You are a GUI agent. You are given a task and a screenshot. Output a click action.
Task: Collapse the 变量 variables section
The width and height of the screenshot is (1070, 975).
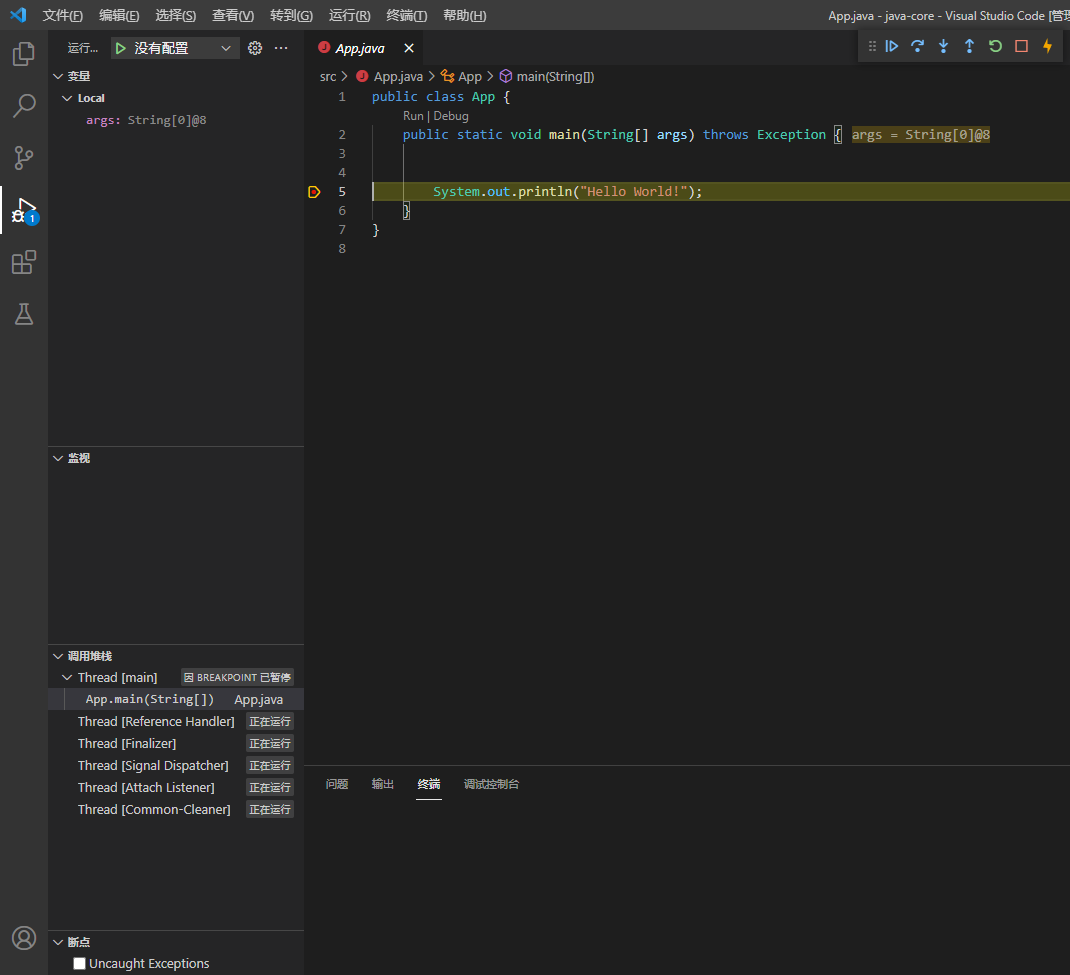point(58,76)
